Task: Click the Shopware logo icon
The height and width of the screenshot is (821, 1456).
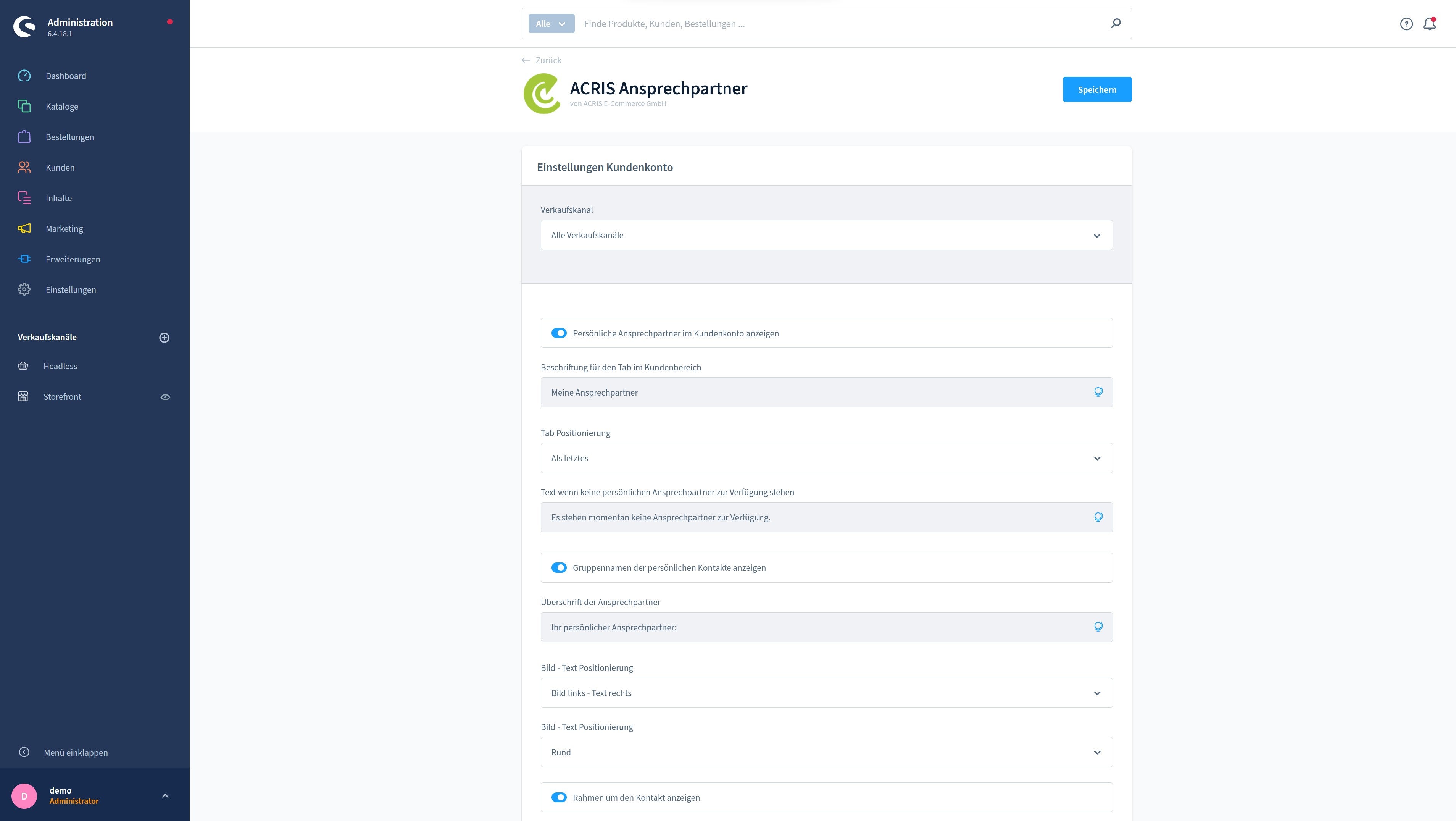Action: point(24,27)
